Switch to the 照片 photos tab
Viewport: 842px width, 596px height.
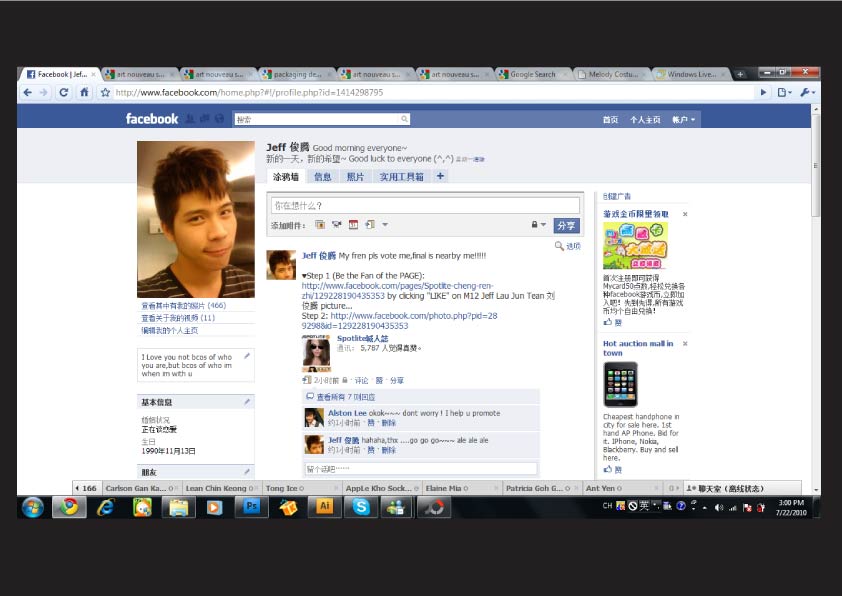click(x=355, y=177)
